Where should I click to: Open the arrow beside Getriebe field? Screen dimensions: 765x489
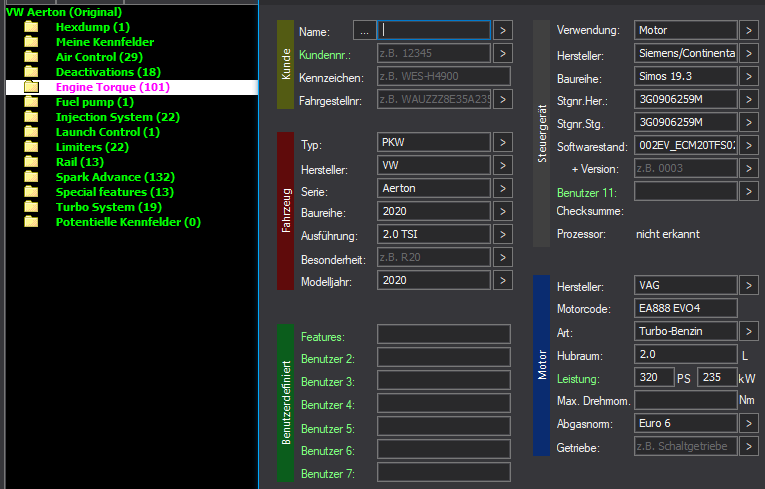[748, 446]
